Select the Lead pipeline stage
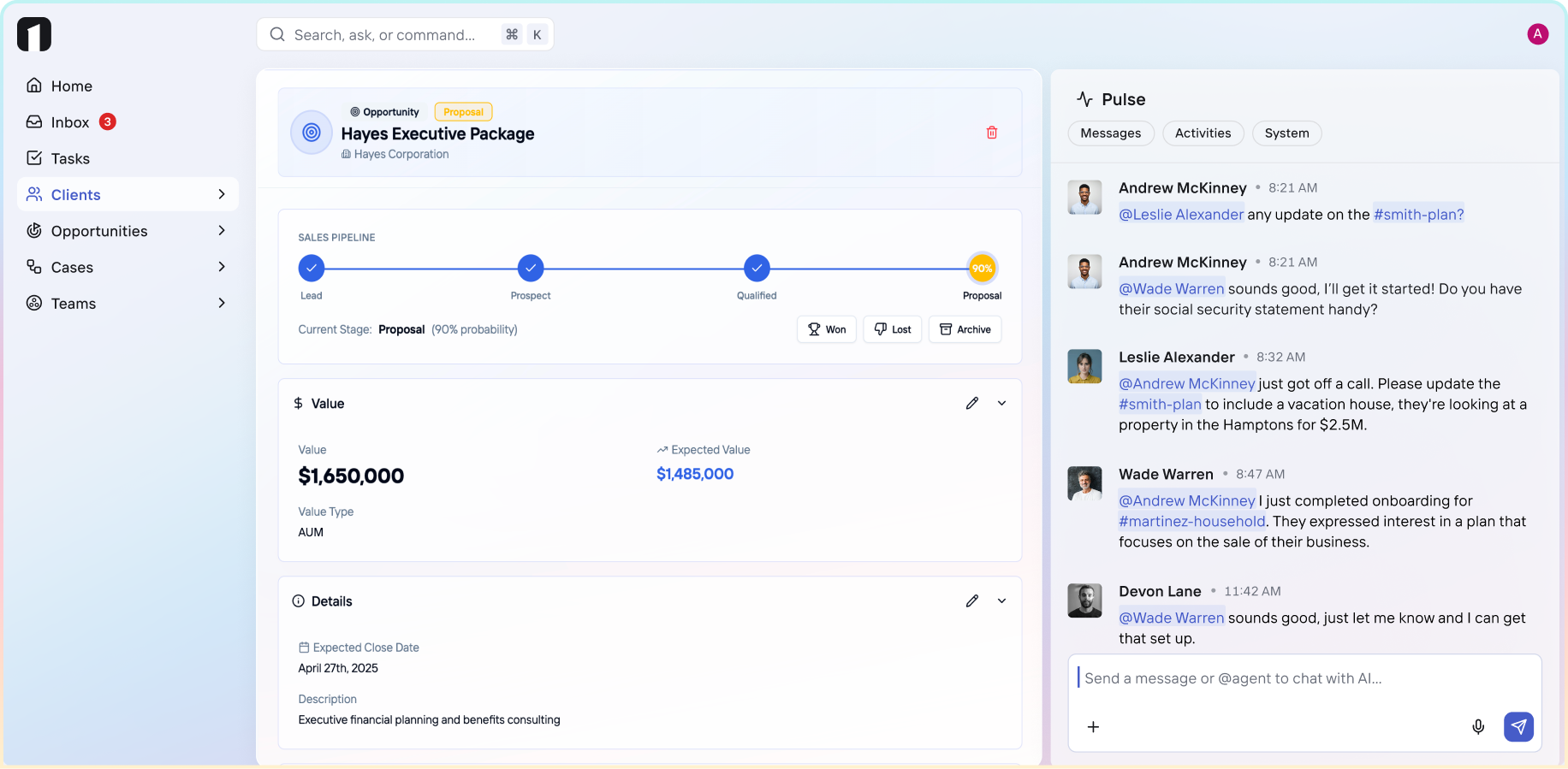Image resolution: width=1568 pixels, height=769 pixels. click(x=312, y=269)
